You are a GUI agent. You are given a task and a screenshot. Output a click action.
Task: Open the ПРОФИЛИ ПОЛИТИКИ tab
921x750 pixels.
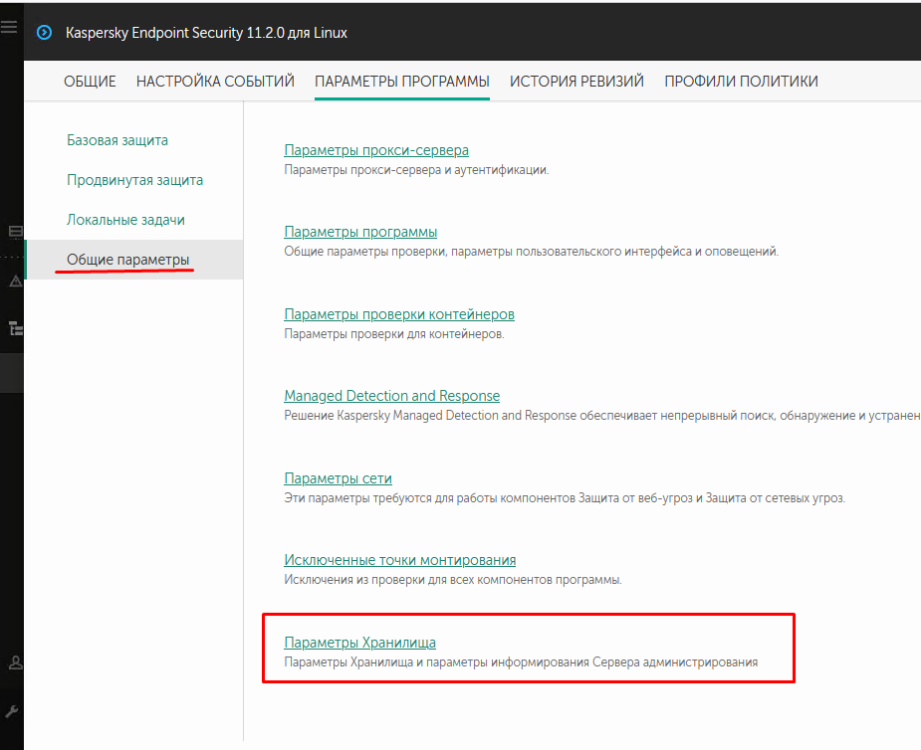[x=741, y=81]
